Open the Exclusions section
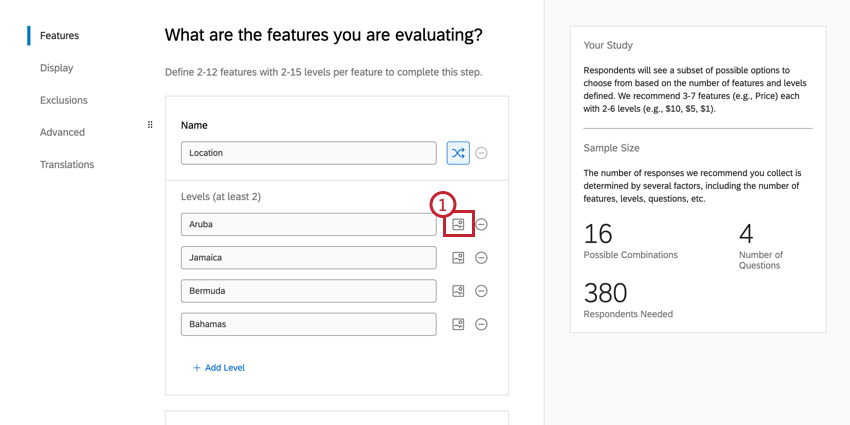Viewport: 850px width, 425px height. click(63, 100)
